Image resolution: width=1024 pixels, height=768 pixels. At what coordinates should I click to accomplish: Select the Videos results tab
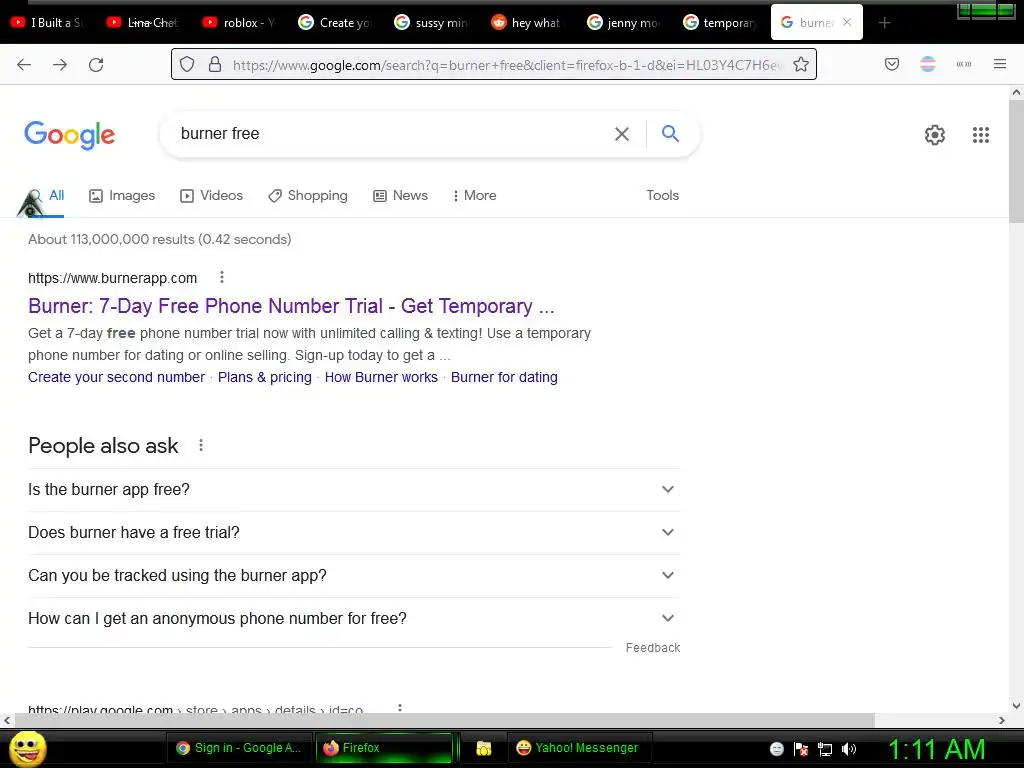tap(212, 196)
